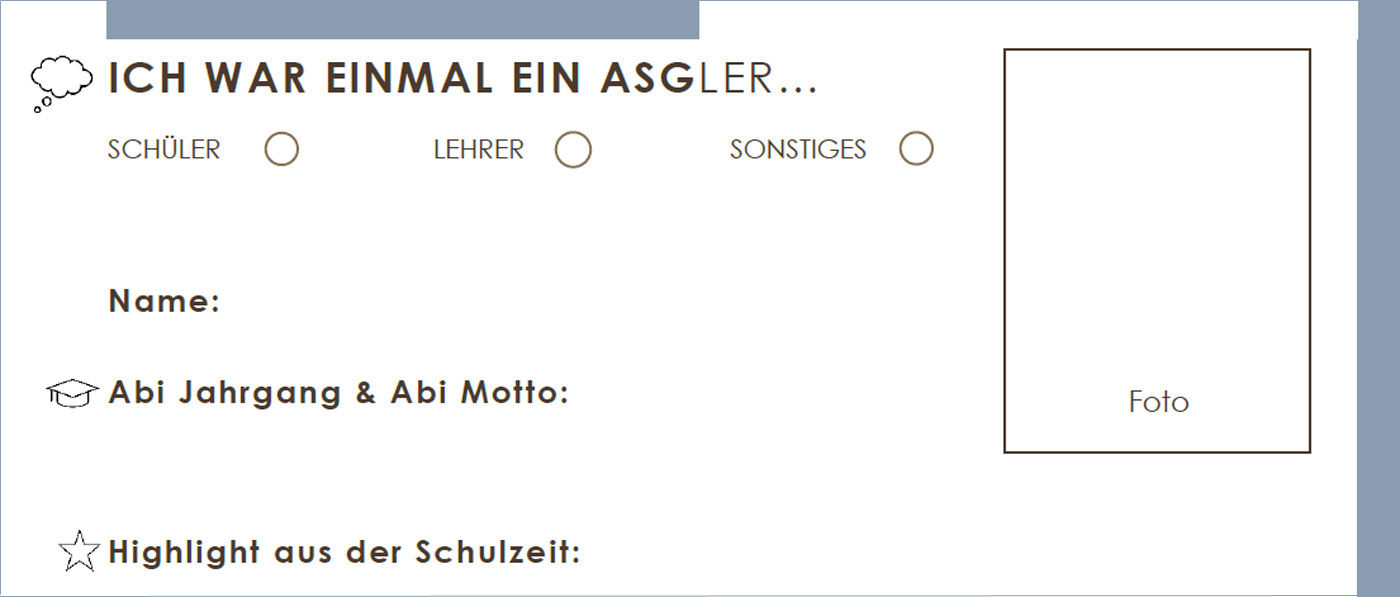Click the Highlight aus der Schulzeit label
This screenshot has width=1400, height=597.
(344, 552)
